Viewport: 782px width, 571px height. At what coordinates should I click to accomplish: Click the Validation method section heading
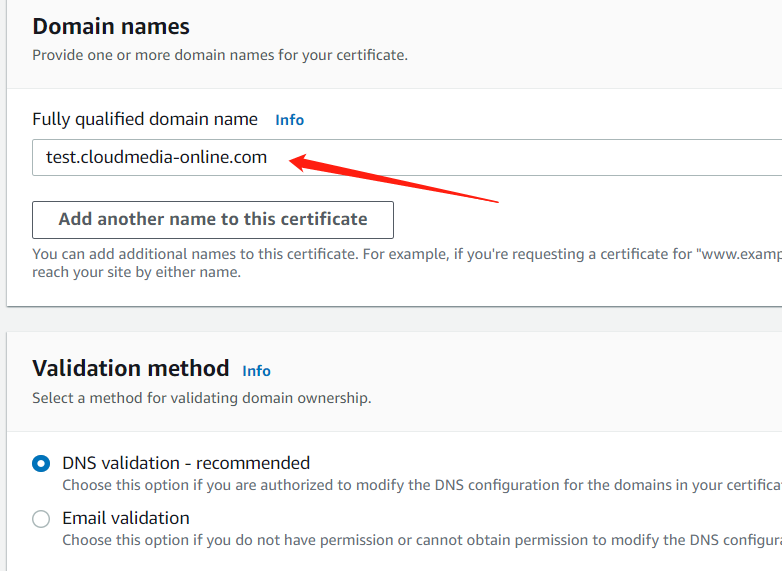point(131,368)
